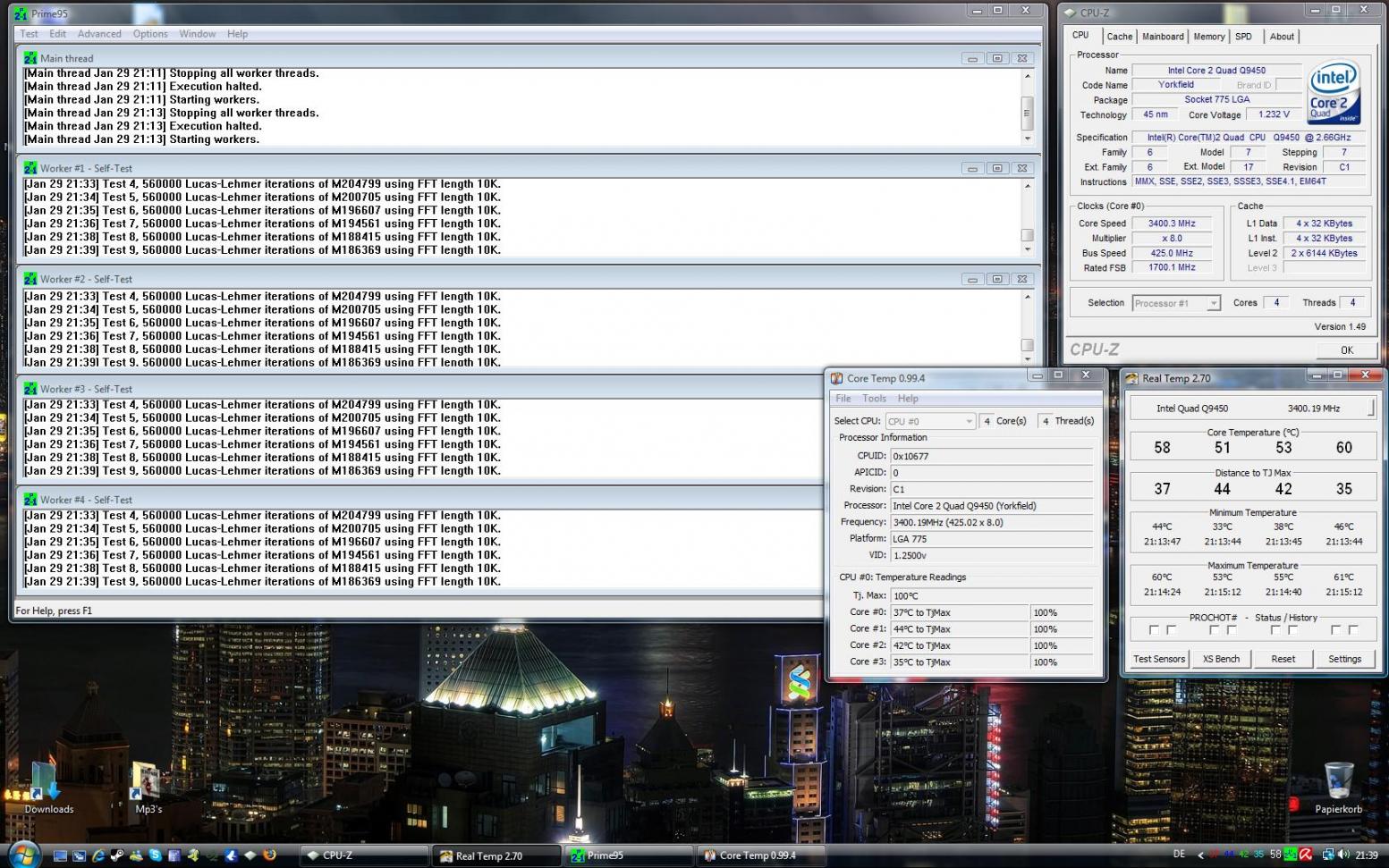Click Reset button in Real Temp
This screenshot has width=1389, height=868.
point(1283,659)
